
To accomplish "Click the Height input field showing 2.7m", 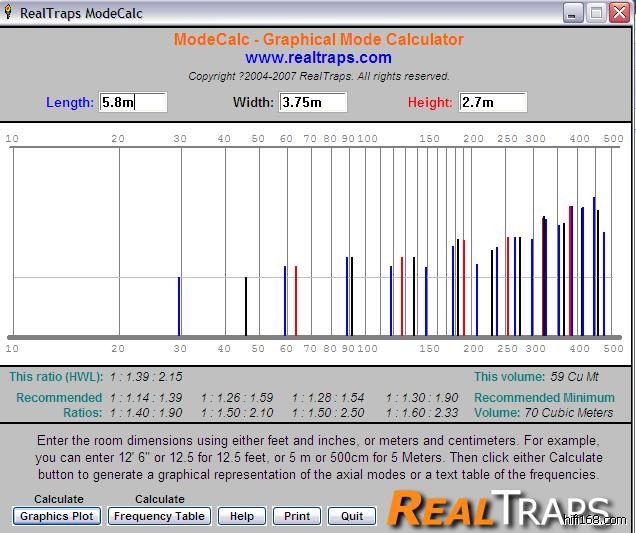I will [x=492, y=102].
